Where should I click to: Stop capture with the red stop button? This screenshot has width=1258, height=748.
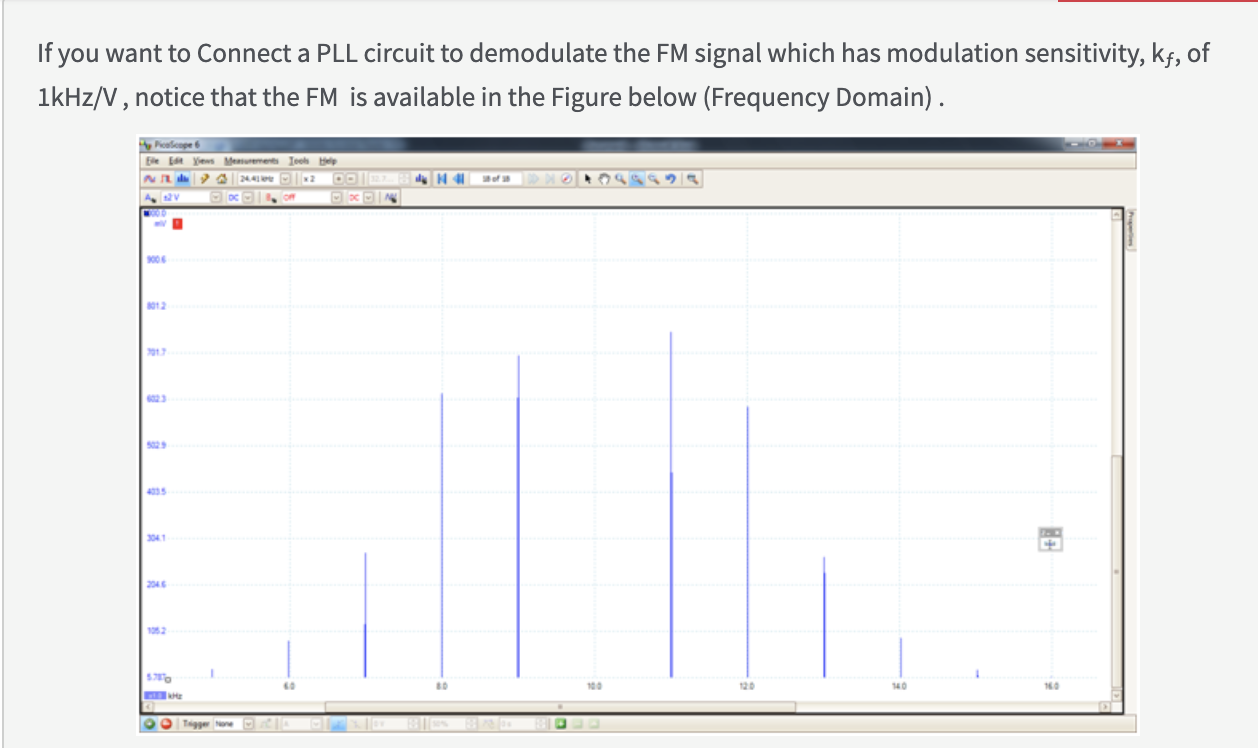click(x=164, y=724)
